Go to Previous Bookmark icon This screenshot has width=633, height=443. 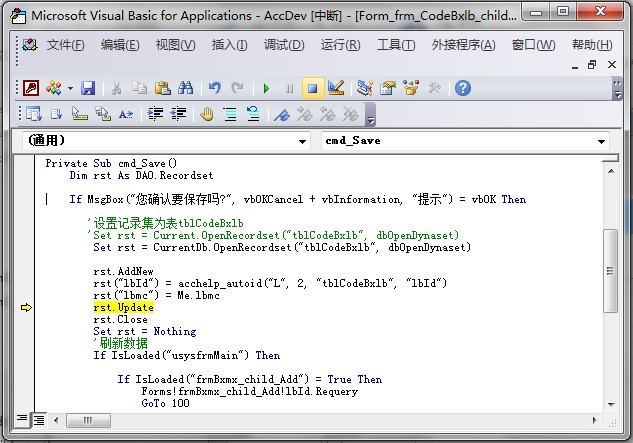point(328,114)
